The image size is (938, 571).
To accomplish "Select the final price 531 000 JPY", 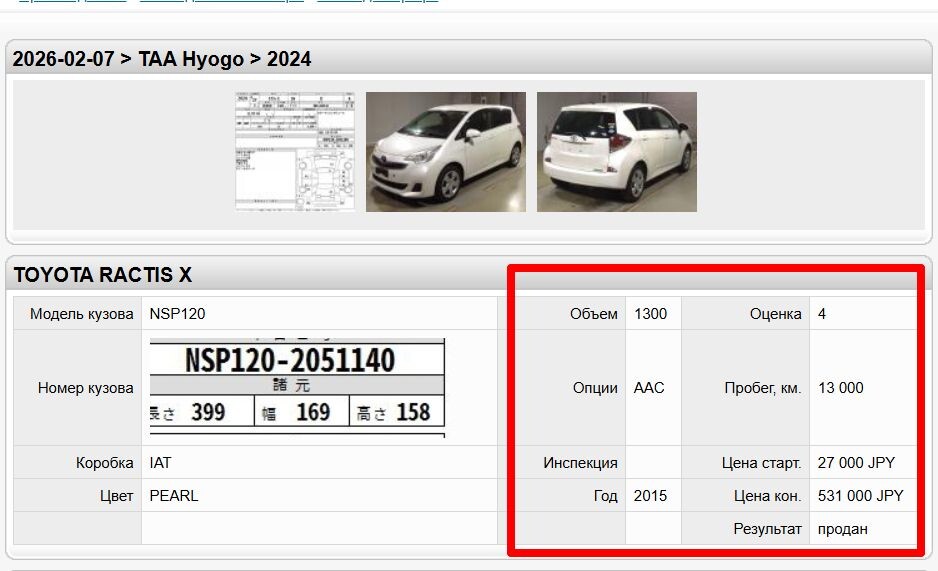I will tap(860, 496).
